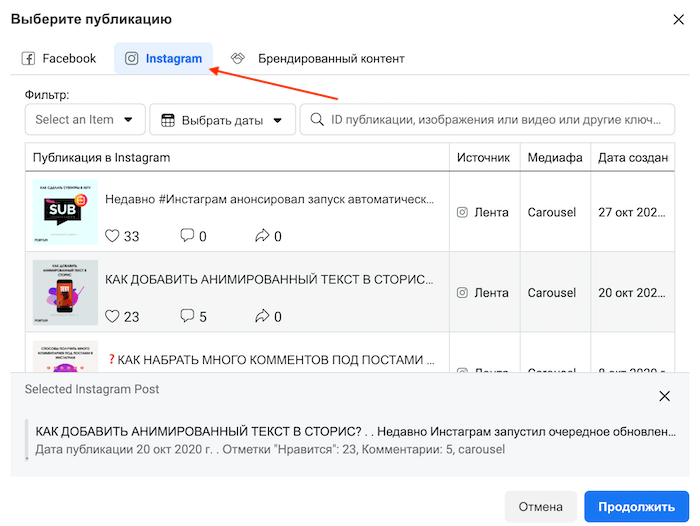
Task: Click the Дата создания column header
Action: pos(633,158)
